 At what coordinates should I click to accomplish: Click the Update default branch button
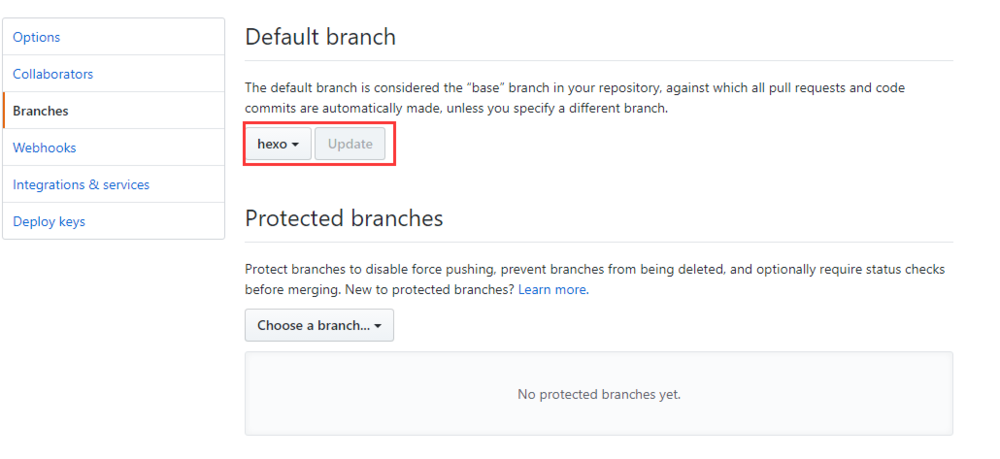350,144
